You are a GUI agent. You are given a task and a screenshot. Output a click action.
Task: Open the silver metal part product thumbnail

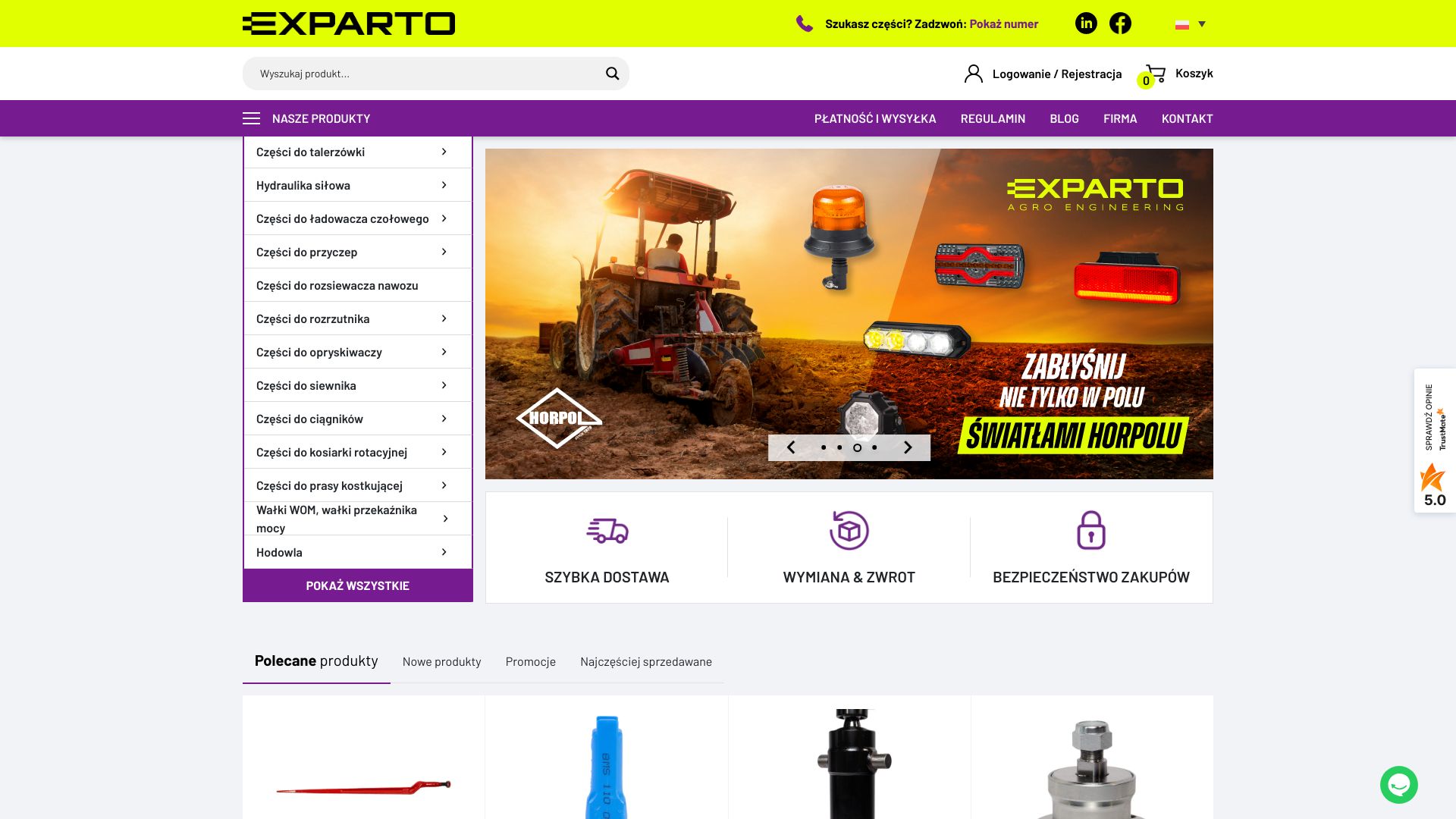click(1091, 769)
